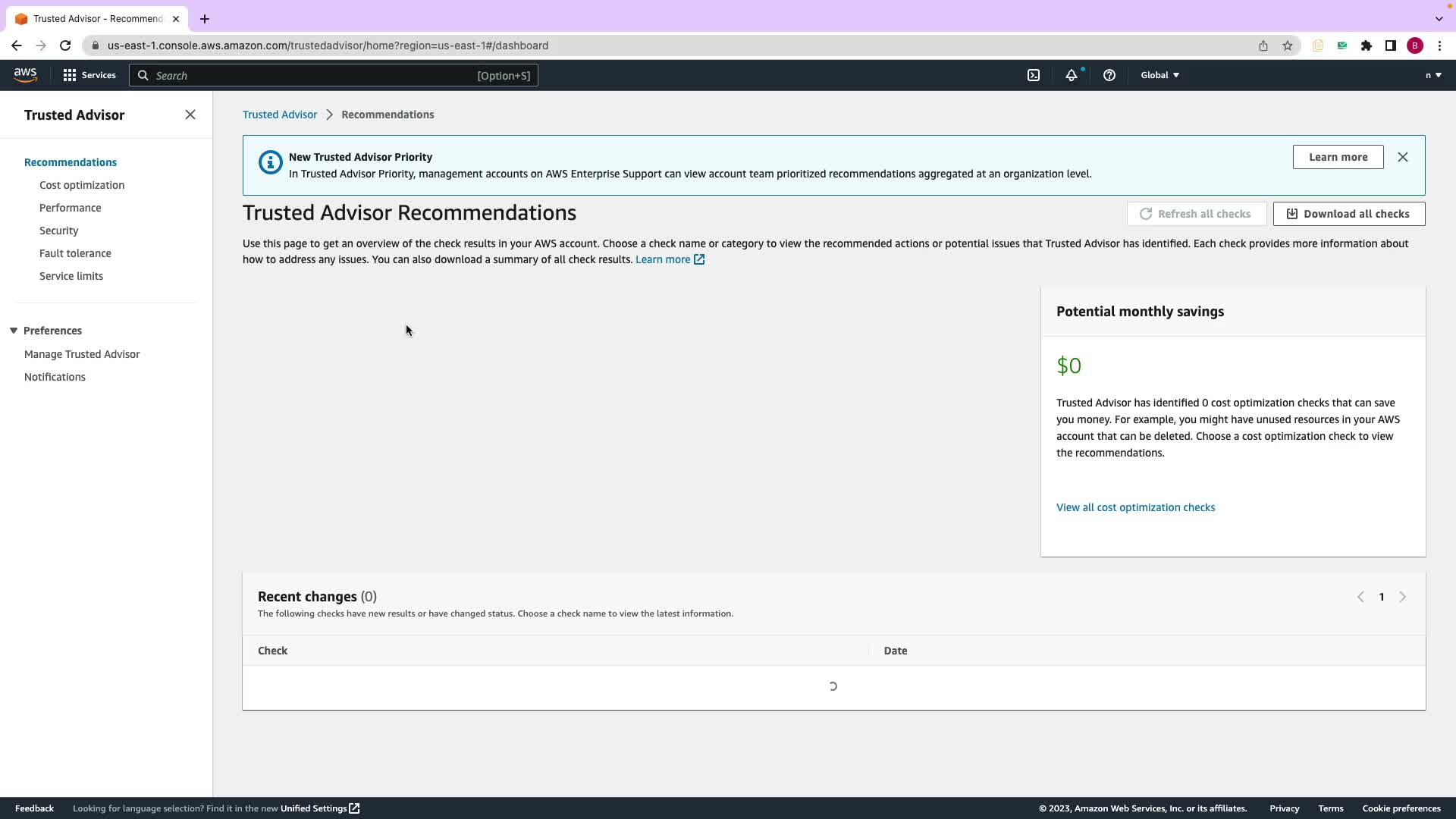The image size is (1456, 819).
Task: Open the Services grid menu
Action: [x=89, y=75]
